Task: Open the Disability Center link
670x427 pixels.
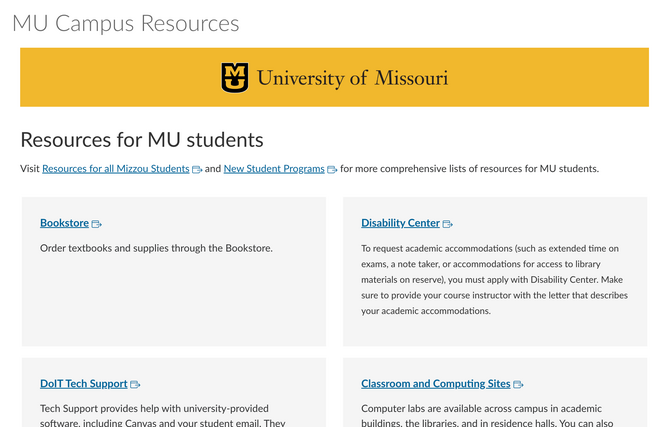Action: [x=400, y=223]
